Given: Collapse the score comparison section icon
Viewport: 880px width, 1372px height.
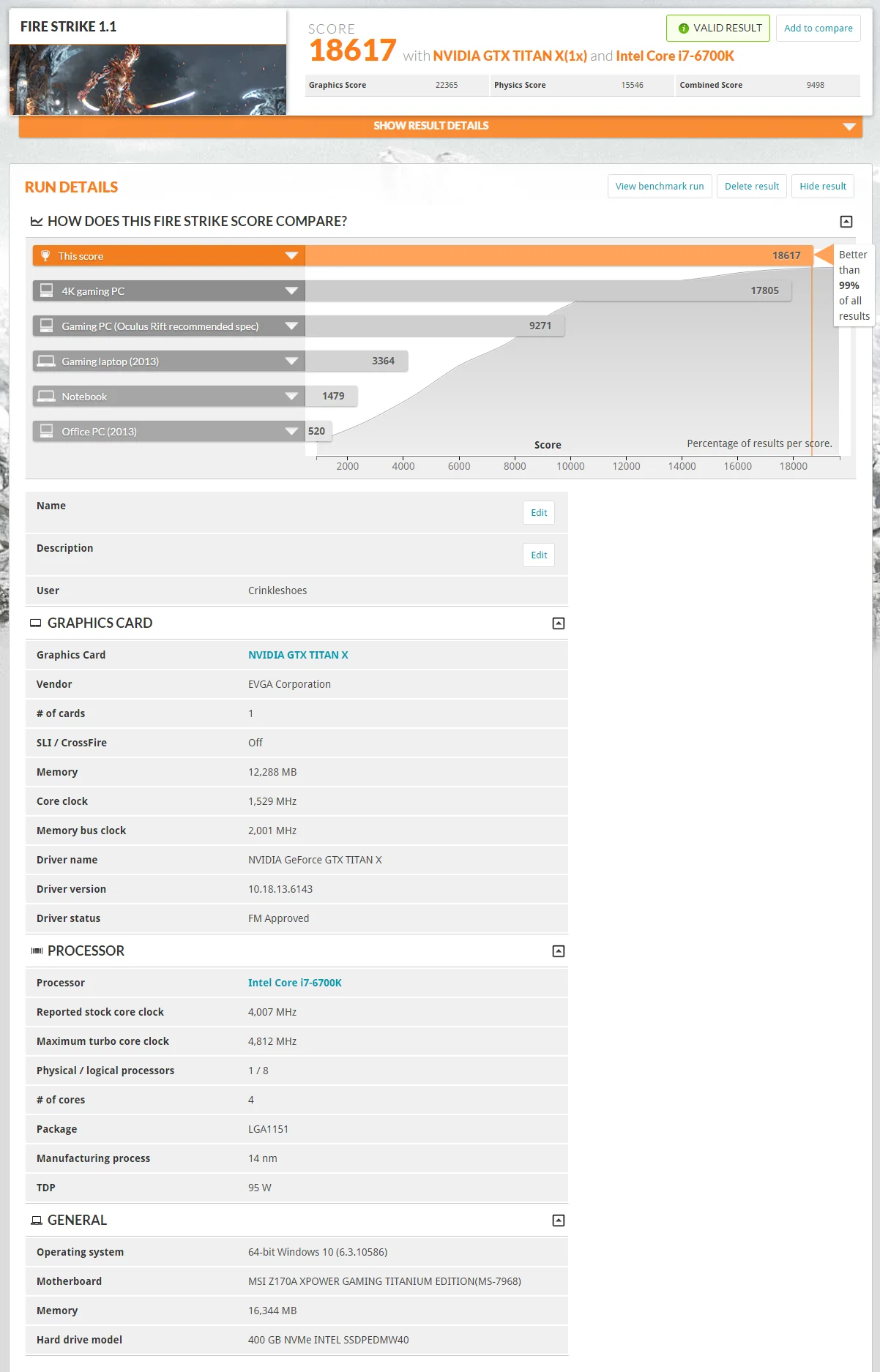Looking at the screenshot, I should pos(846,222).
